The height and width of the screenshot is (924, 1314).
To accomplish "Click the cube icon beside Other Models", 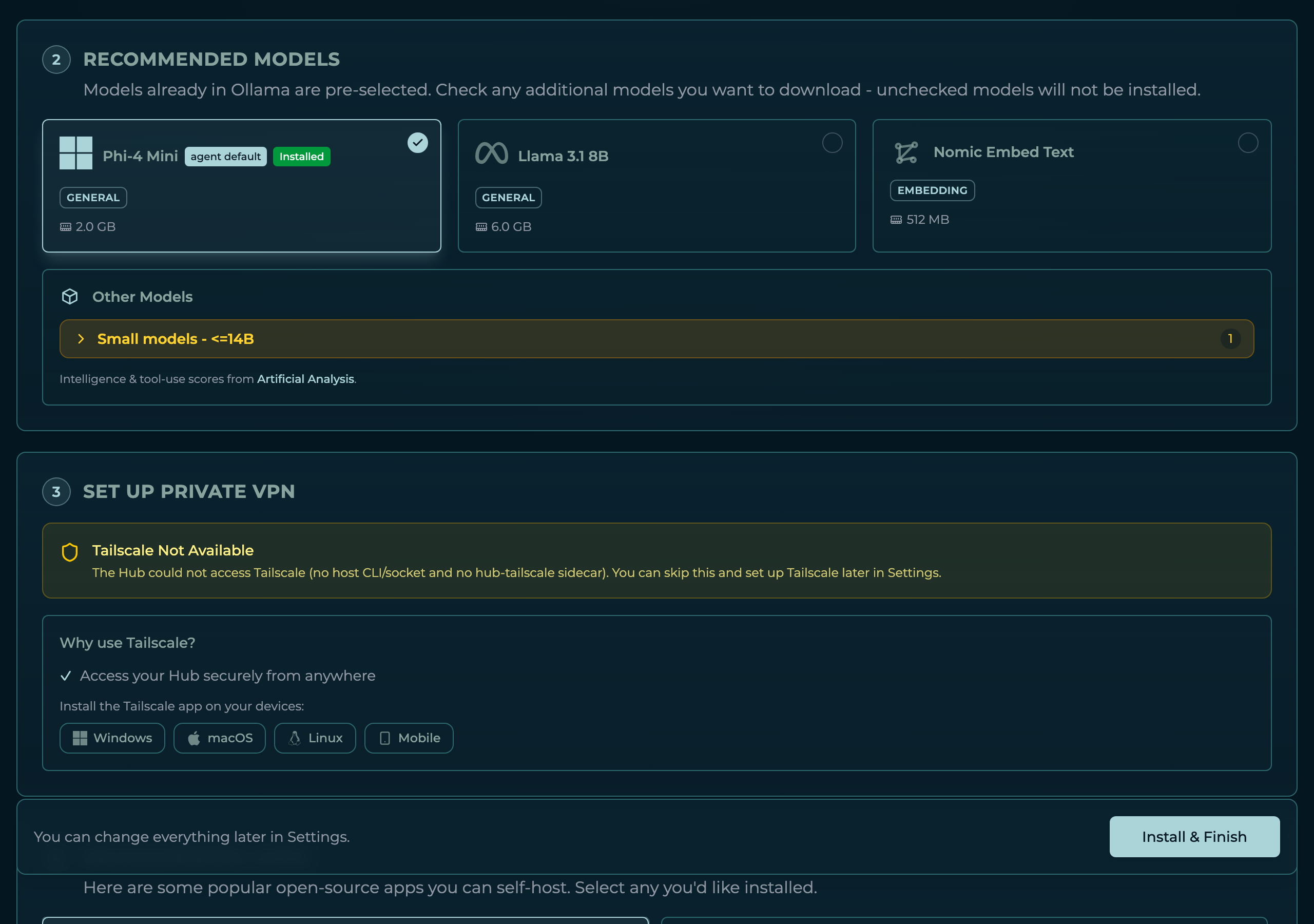I will [70, 297].
